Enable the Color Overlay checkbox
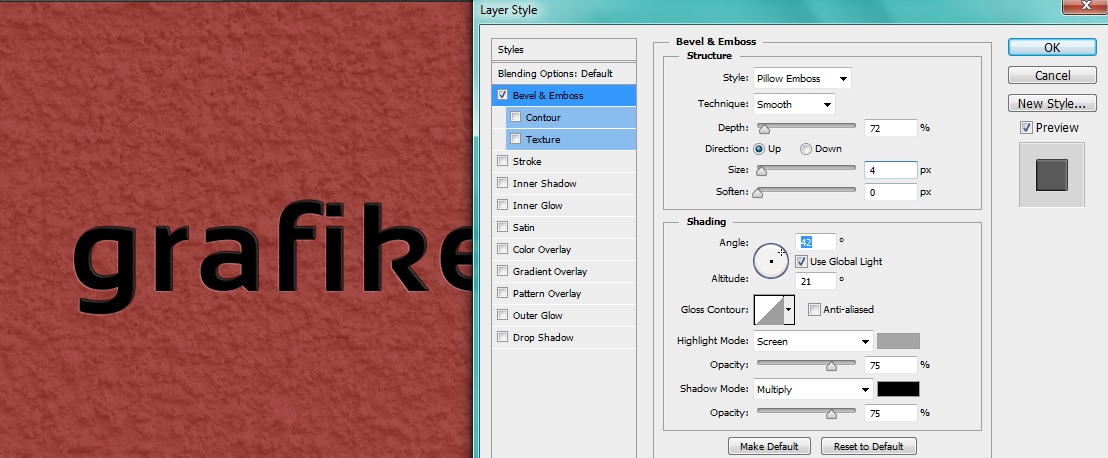Image resolution: width=1108 pixels, height=458 pixels. 502,249
